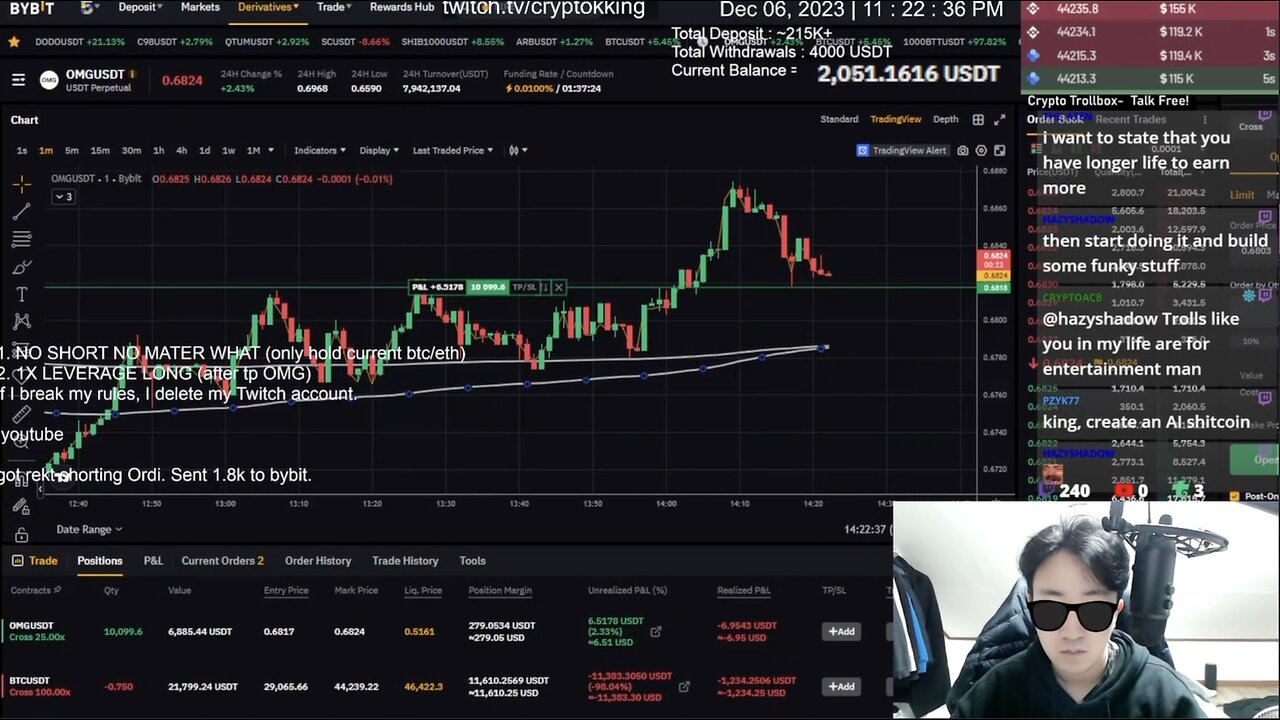The image size is (1280, 720).
Task: Click SHIB1000USDT in the ticker bar
Action: [x=435, y=42]
